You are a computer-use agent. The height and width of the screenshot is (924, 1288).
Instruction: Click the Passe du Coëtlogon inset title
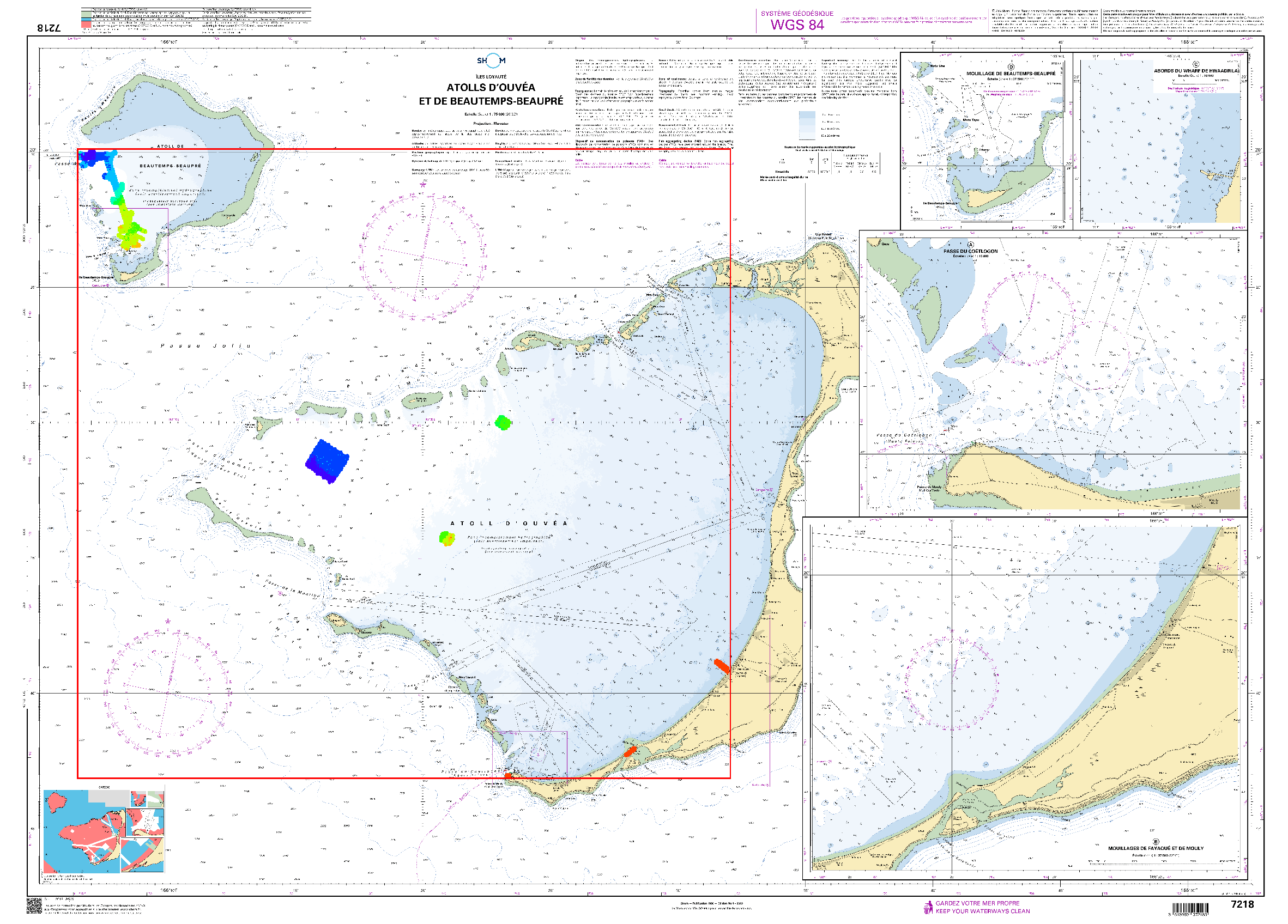click(x=970, y=251)
